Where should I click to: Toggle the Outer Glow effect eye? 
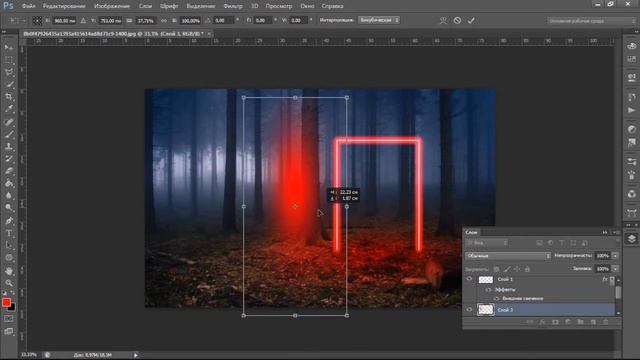pyautogui.click(x=496, y=299)
